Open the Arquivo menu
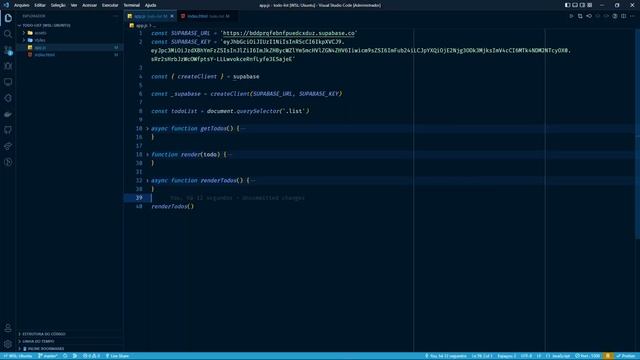 pyautogui.click(x=22, y=5)
